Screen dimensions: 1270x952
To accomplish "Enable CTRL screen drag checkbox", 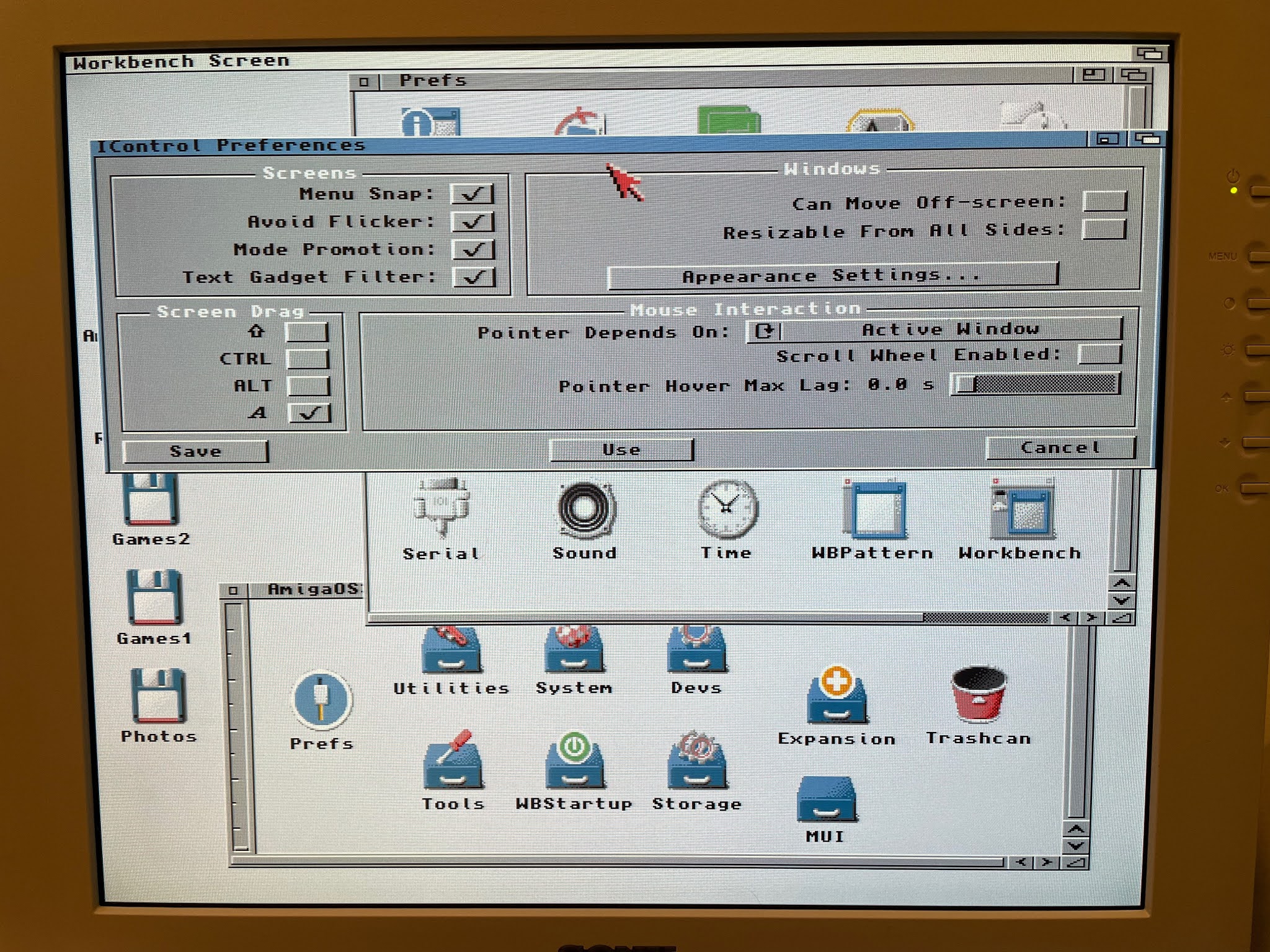I will coord(308,359).
